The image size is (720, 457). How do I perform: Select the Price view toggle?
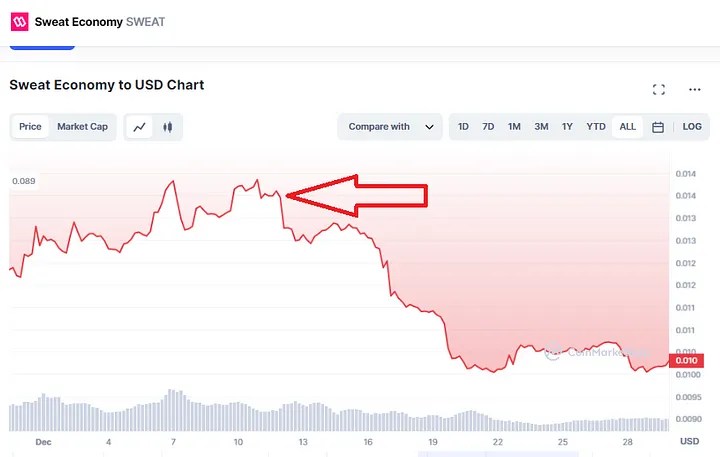click(x=30, y=127)
